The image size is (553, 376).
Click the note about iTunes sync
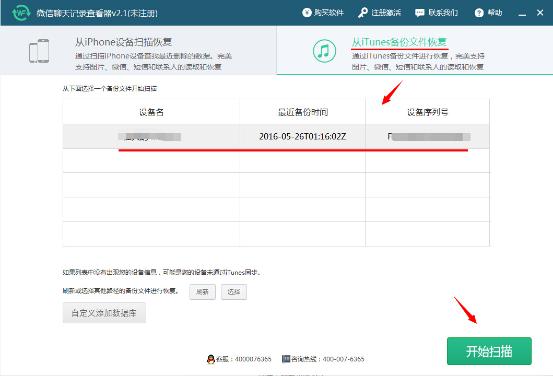coord(162,272)
